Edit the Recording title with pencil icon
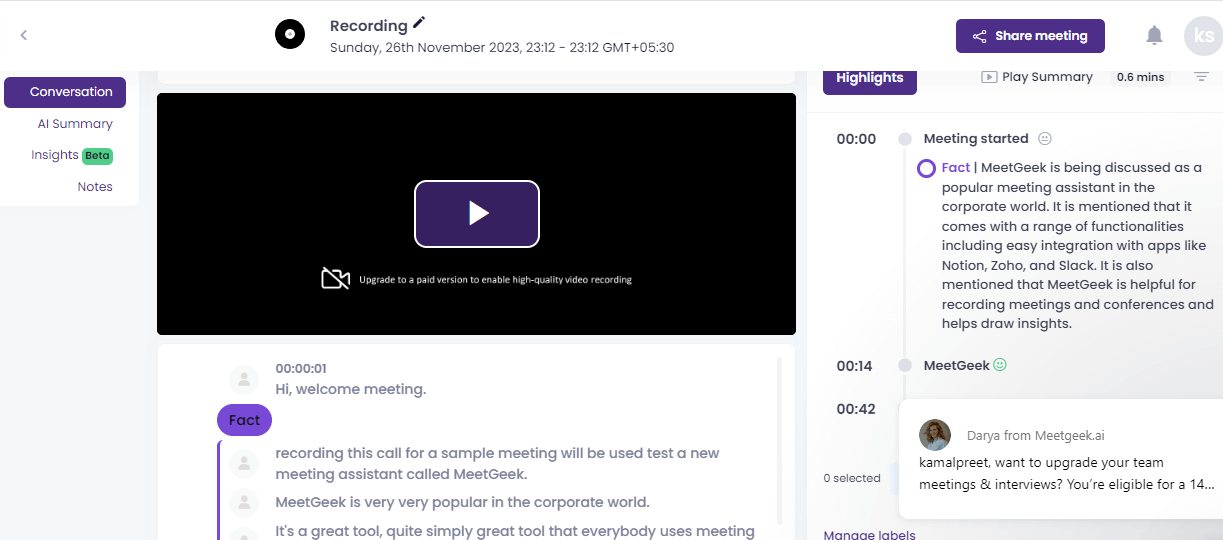 tap(419, 23)
